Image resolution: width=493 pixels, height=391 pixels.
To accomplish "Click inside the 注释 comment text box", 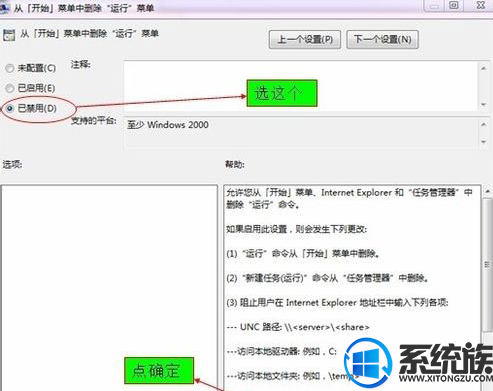I will click(x=301, y=86).
